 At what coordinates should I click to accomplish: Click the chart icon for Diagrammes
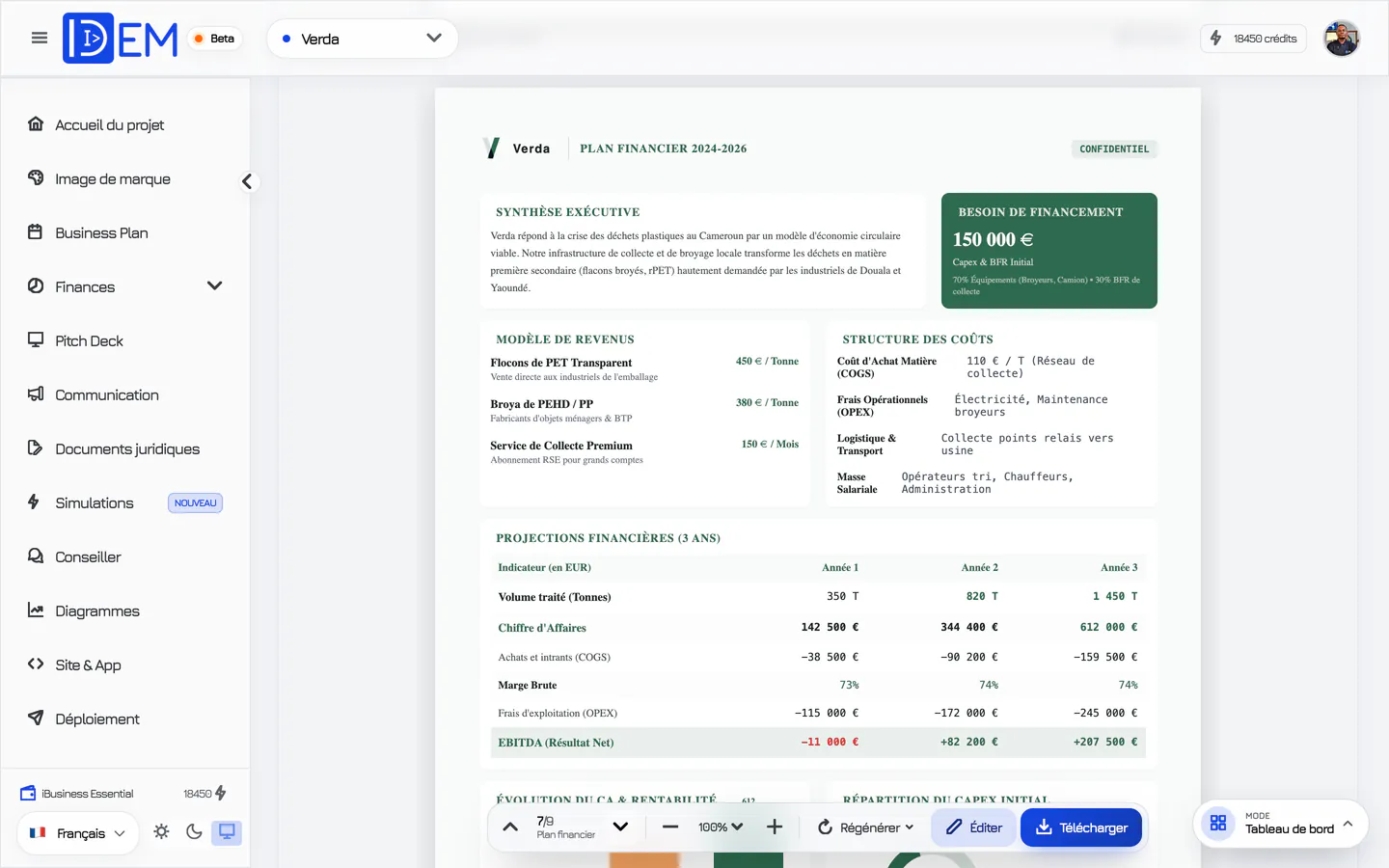[x=36, y=610]
